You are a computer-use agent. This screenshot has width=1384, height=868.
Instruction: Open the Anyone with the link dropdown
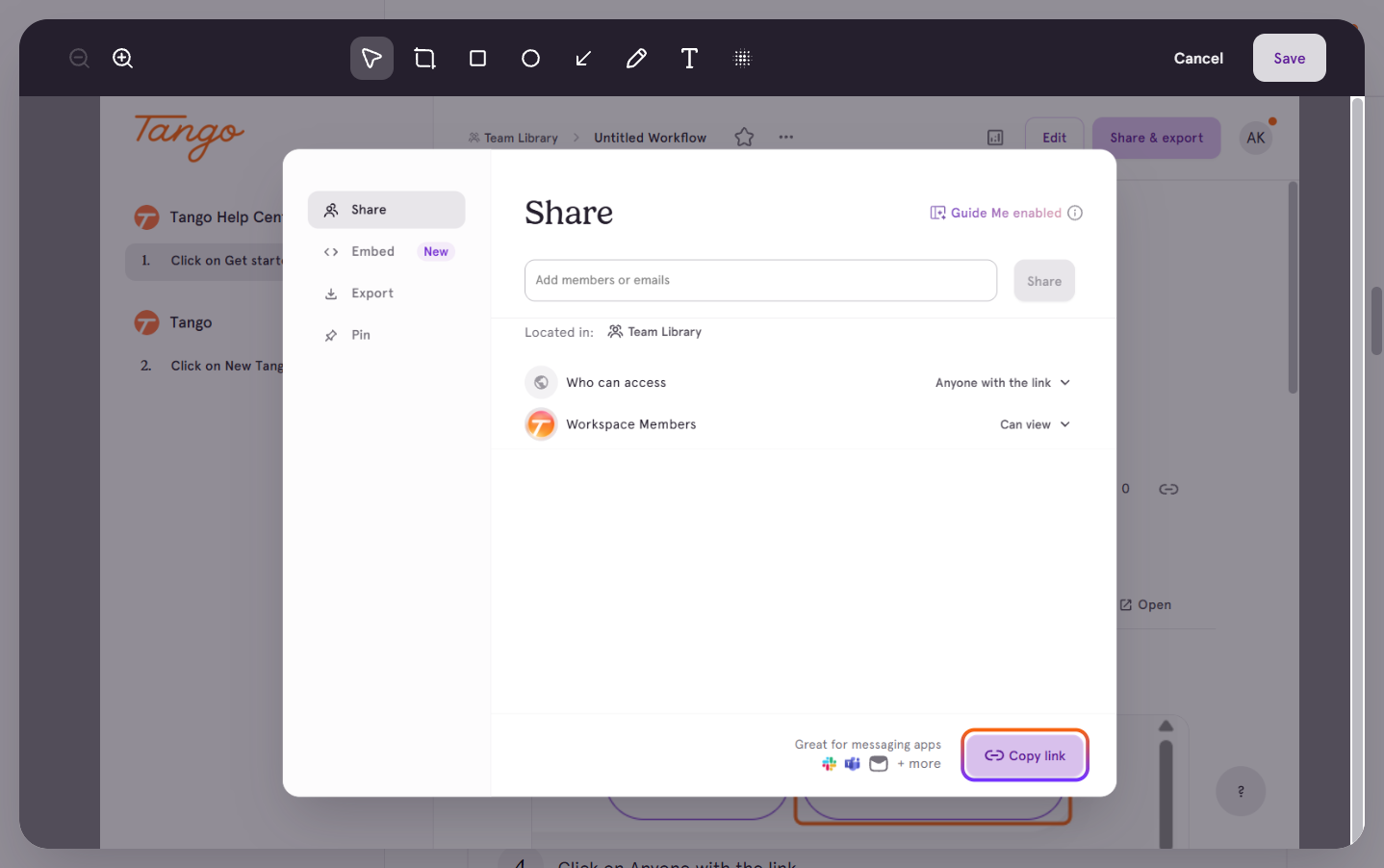pos(1003,383)
